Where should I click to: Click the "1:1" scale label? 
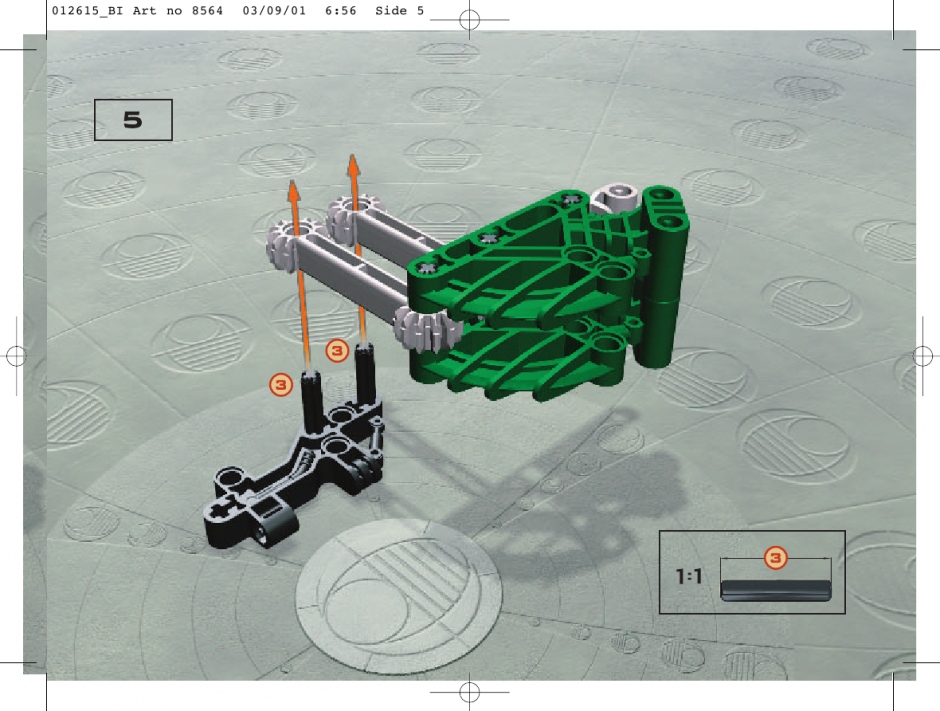pyautogui.click(x=689, y=577)
